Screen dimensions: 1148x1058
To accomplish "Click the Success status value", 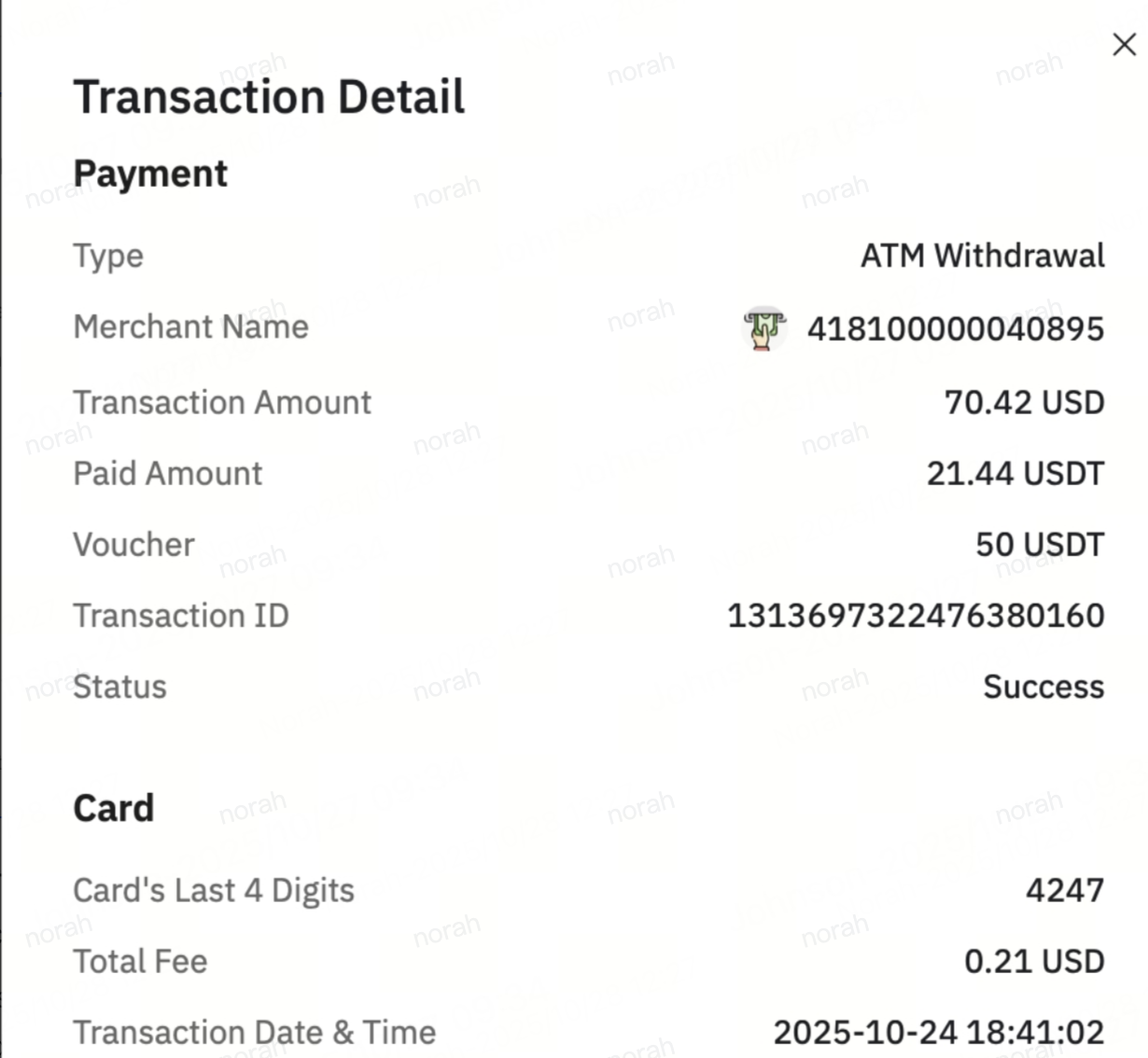I will (1043, 687).
